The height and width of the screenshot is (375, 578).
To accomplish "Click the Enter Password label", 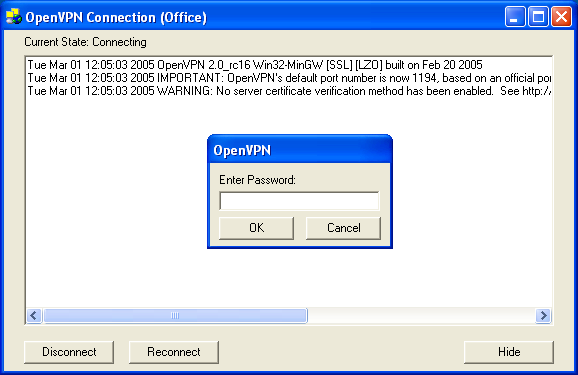I will pyautogui.click(x=257, y=180).
